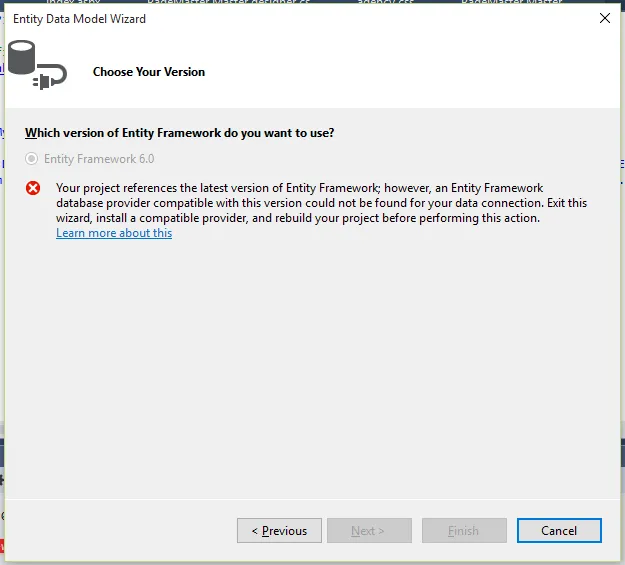Click the disabled Finish button
Screen dimensions: 625x565
[x=464, y=531]
